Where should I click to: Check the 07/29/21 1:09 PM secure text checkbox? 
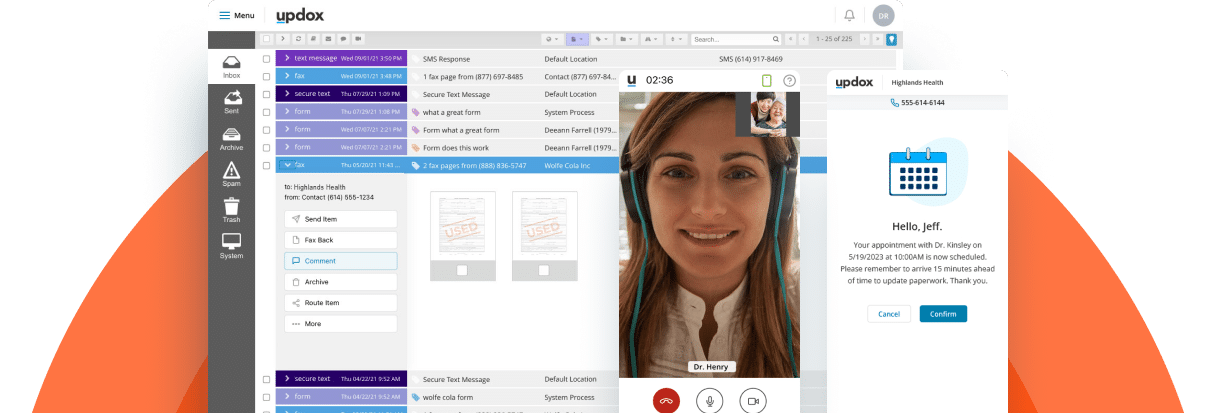click(266, 94)
